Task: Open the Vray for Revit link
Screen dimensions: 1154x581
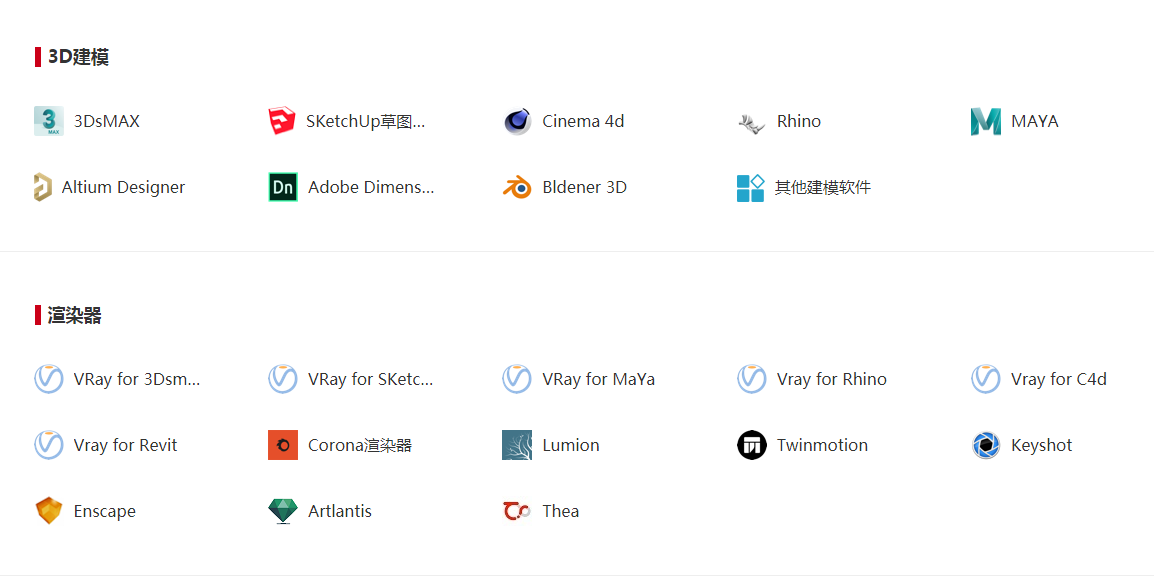Action: tap(125, 445)
